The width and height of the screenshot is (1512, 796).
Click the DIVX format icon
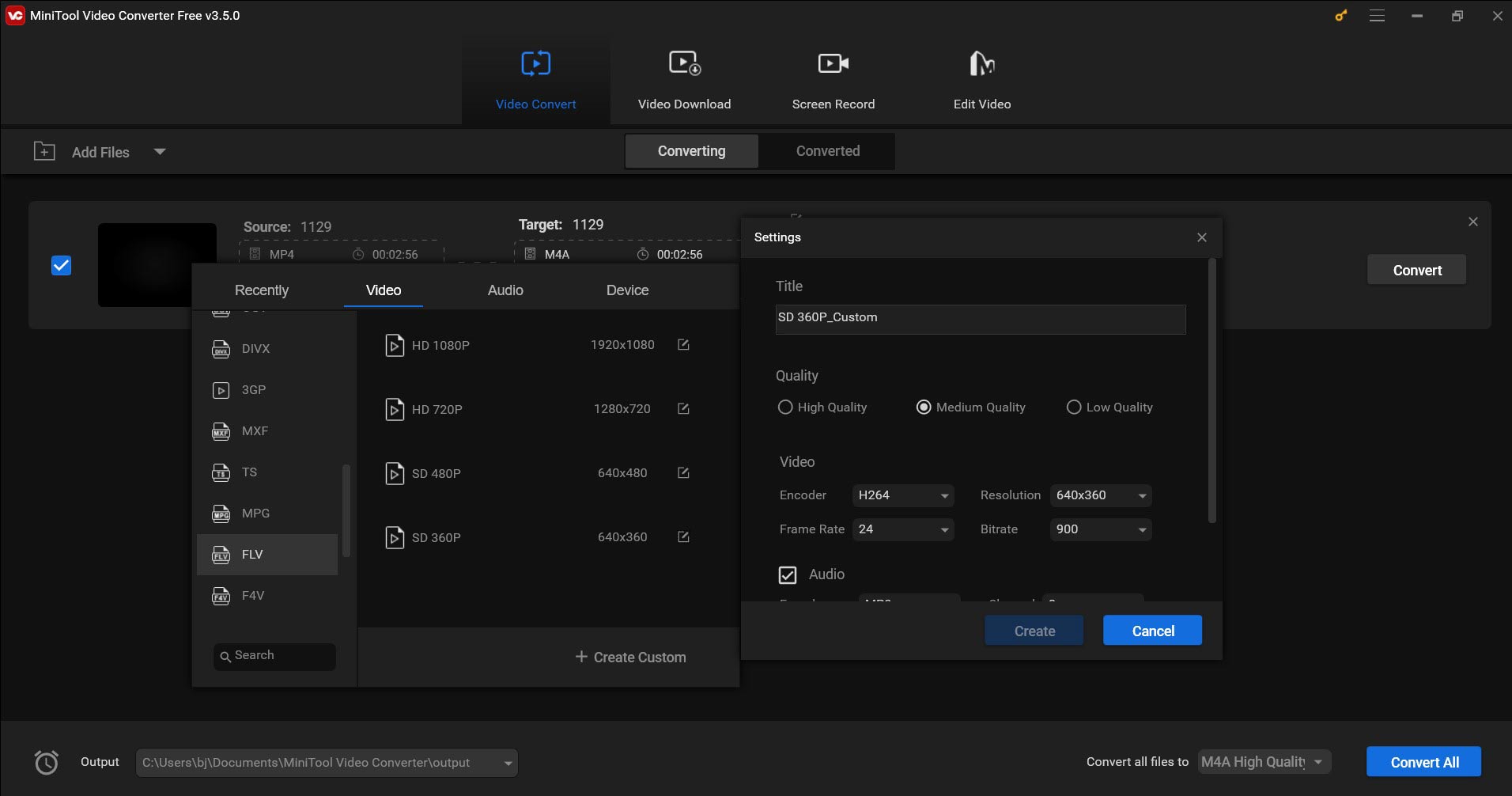click(221, 349)
